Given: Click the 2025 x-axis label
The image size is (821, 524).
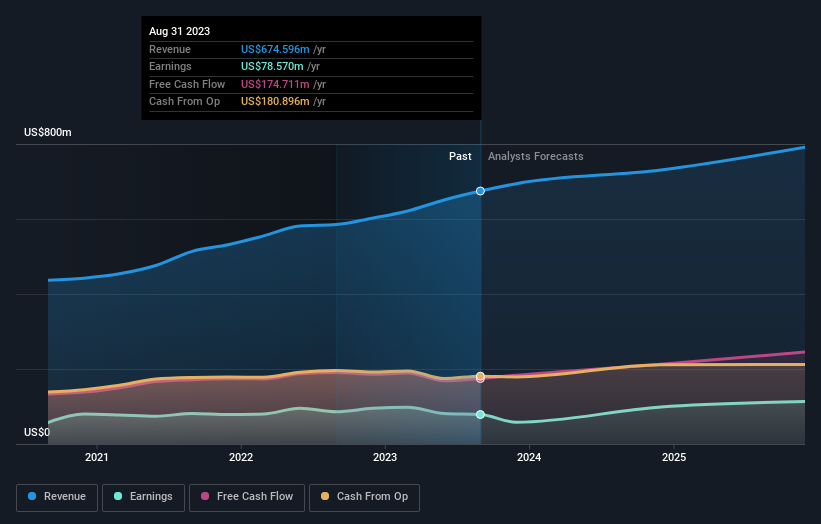Looking at the screenshot, I should click(x=674, y=457).
